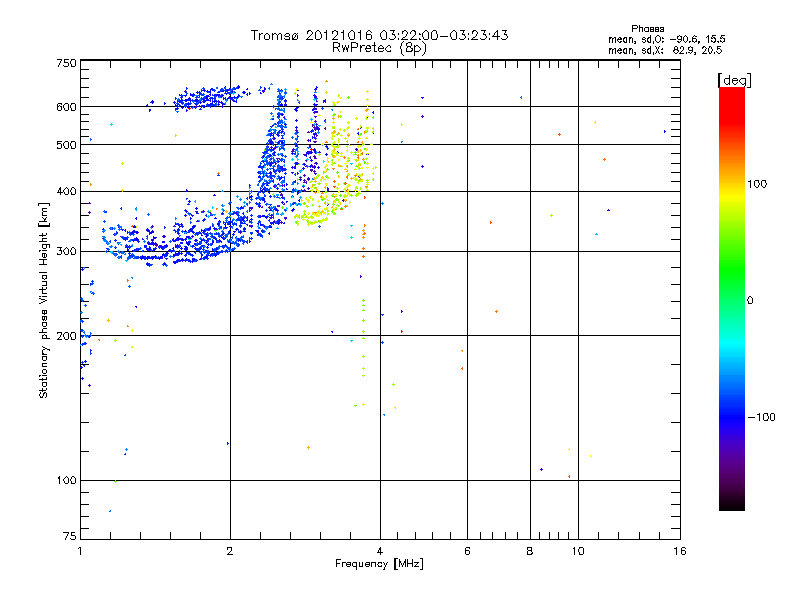Click the 16 tick on frequency axis

point(676,550)
